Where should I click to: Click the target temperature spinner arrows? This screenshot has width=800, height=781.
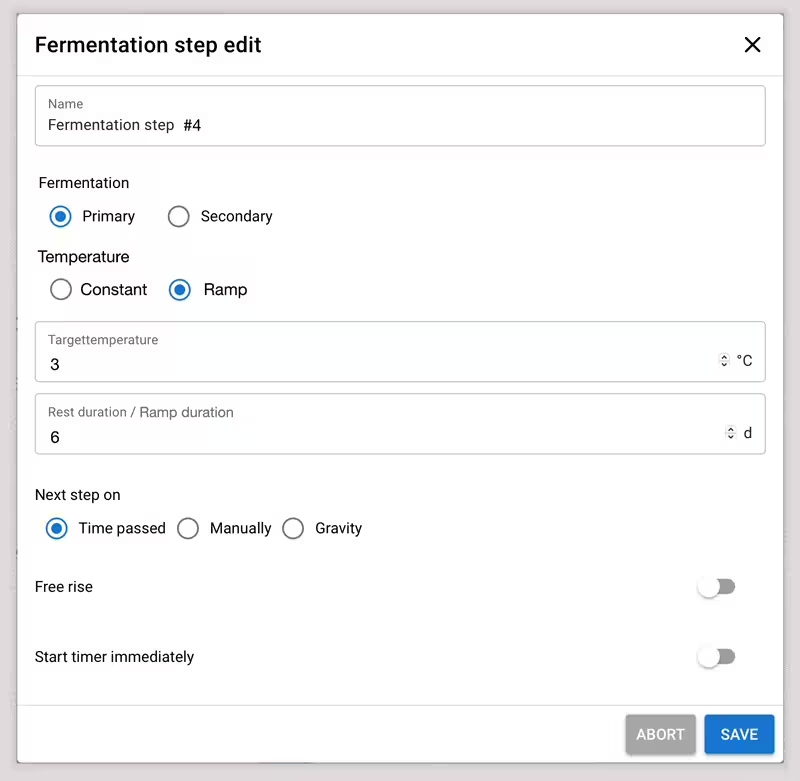(724, 361)
